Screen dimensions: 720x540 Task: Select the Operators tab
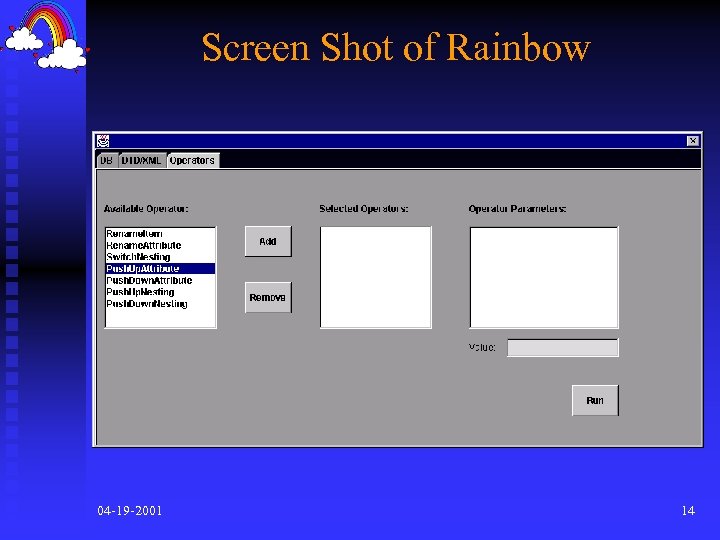pos(192,160)
